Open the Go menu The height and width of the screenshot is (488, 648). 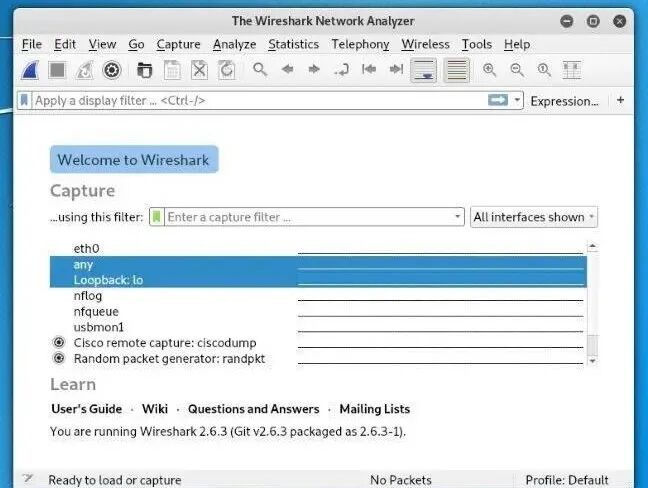pos(136,44)
